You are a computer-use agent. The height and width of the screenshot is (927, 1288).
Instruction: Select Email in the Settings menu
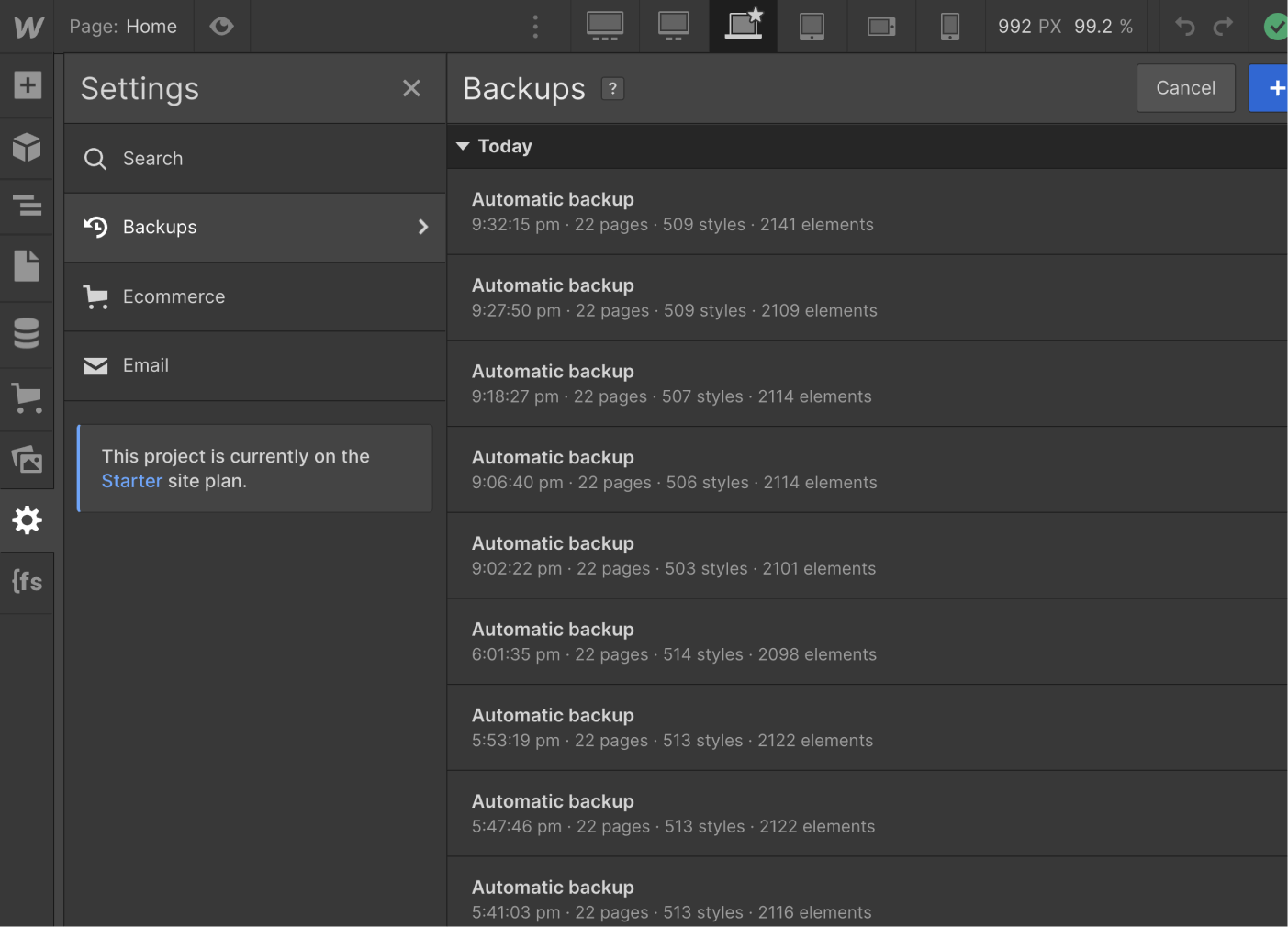(145, 365)
